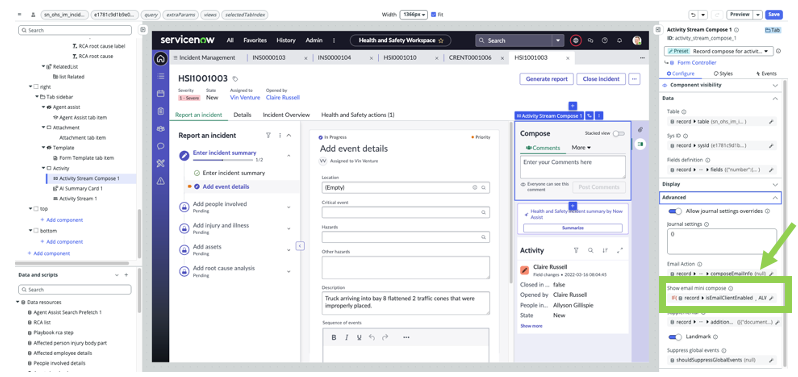Viewport: 798px width, 377px height.
Task: Switch to the Events tab
Action: click(x=766, y=74)
